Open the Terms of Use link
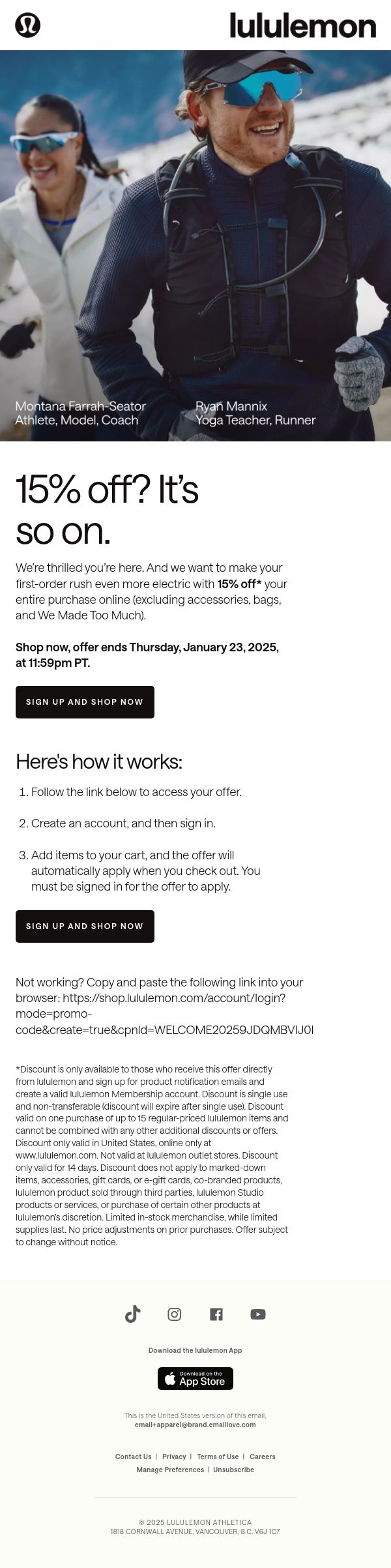This screenshot has width=391, height=1568. (x=218, y=1457)
